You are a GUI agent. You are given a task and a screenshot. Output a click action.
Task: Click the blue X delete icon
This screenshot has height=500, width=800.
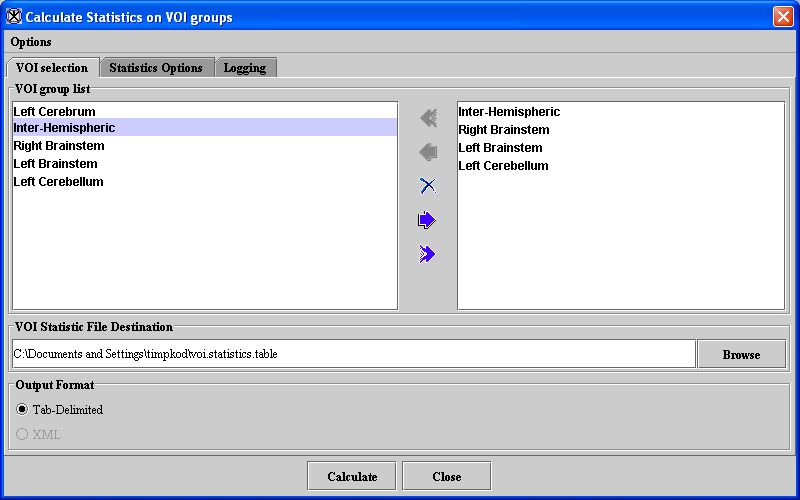[x=428, y=186]
